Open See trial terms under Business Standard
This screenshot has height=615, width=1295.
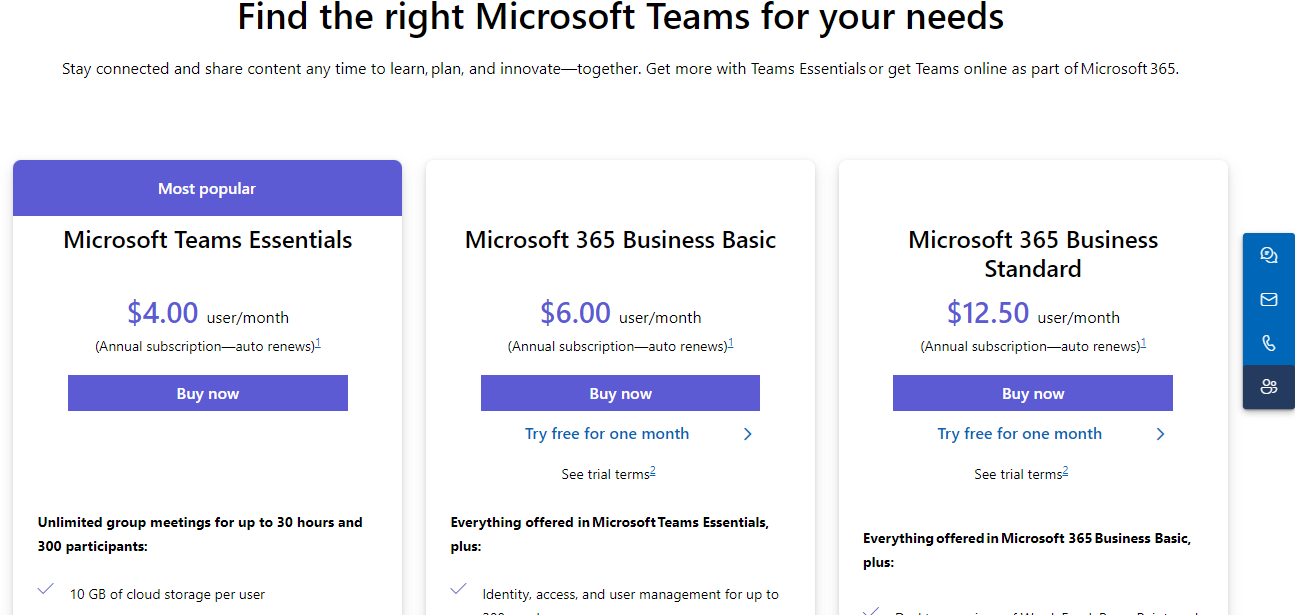point(1018,473)
